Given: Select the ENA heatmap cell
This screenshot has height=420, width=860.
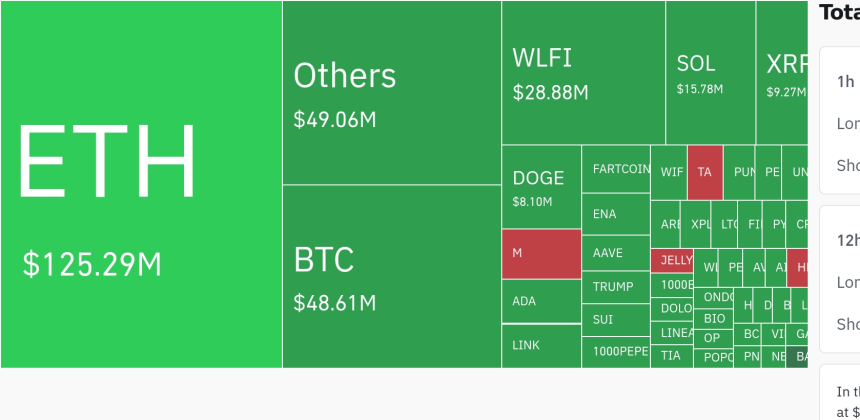Looking at the screenshot, I should 616,214.
